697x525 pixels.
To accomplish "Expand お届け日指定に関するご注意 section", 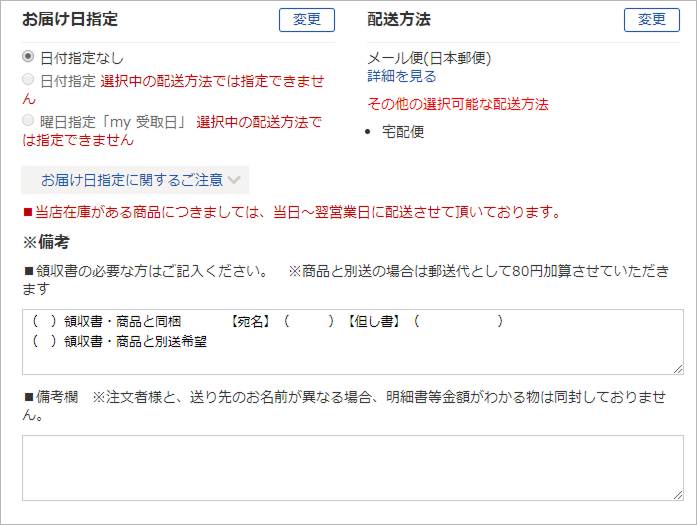I will click(x=135, y=180).
